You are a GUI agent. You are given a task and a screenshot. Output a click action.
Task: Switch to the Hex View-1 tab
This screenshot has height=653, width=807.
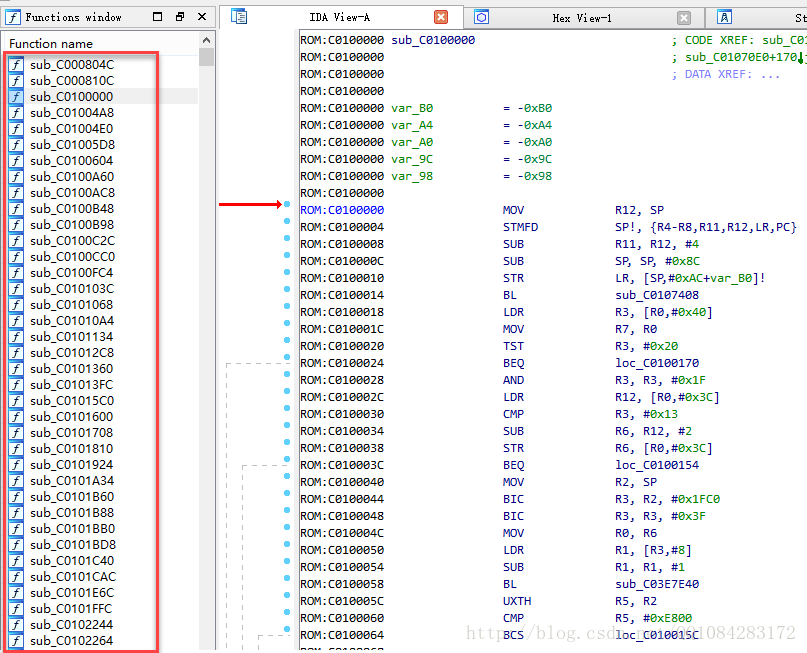point(582,18)
